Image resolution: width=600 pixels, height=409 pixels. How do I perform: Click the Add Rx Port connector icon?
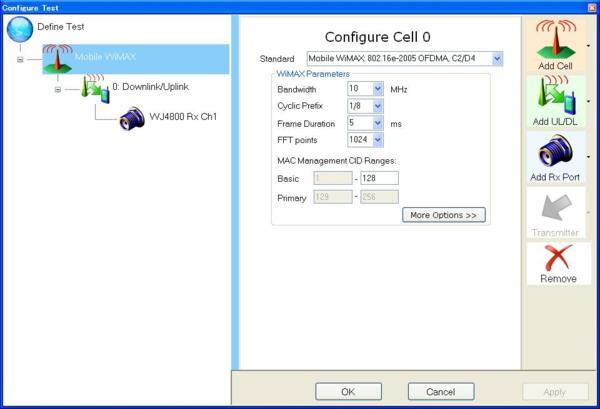(556, 152)
